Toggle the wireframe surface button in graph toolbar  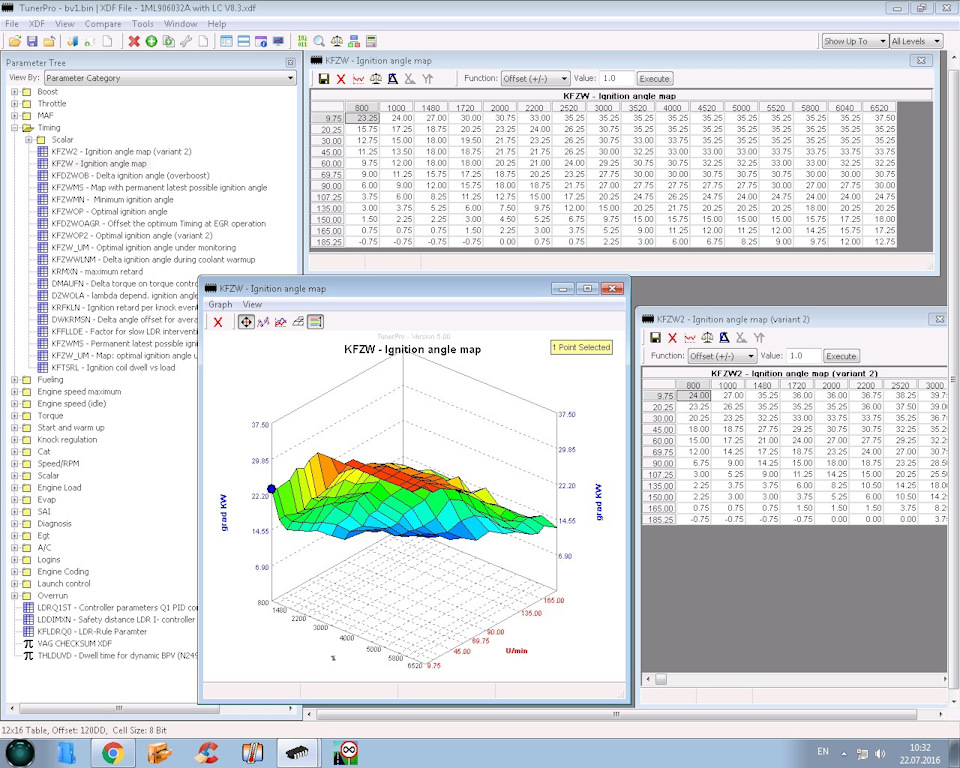click(x=298, y=322)
